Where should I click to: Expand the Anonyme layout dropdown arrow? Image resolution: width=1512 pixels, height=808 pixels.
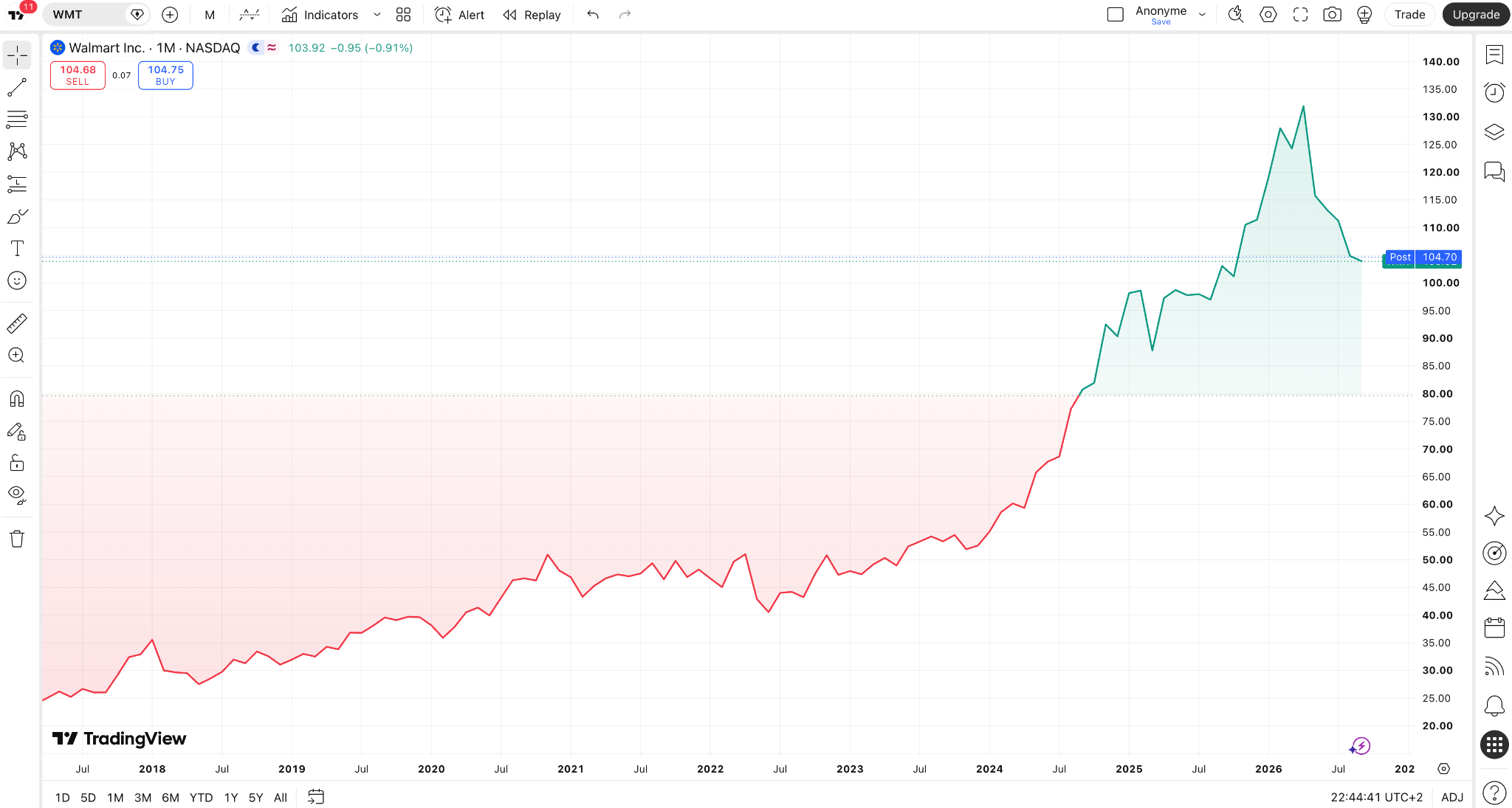coord(1202,15)
